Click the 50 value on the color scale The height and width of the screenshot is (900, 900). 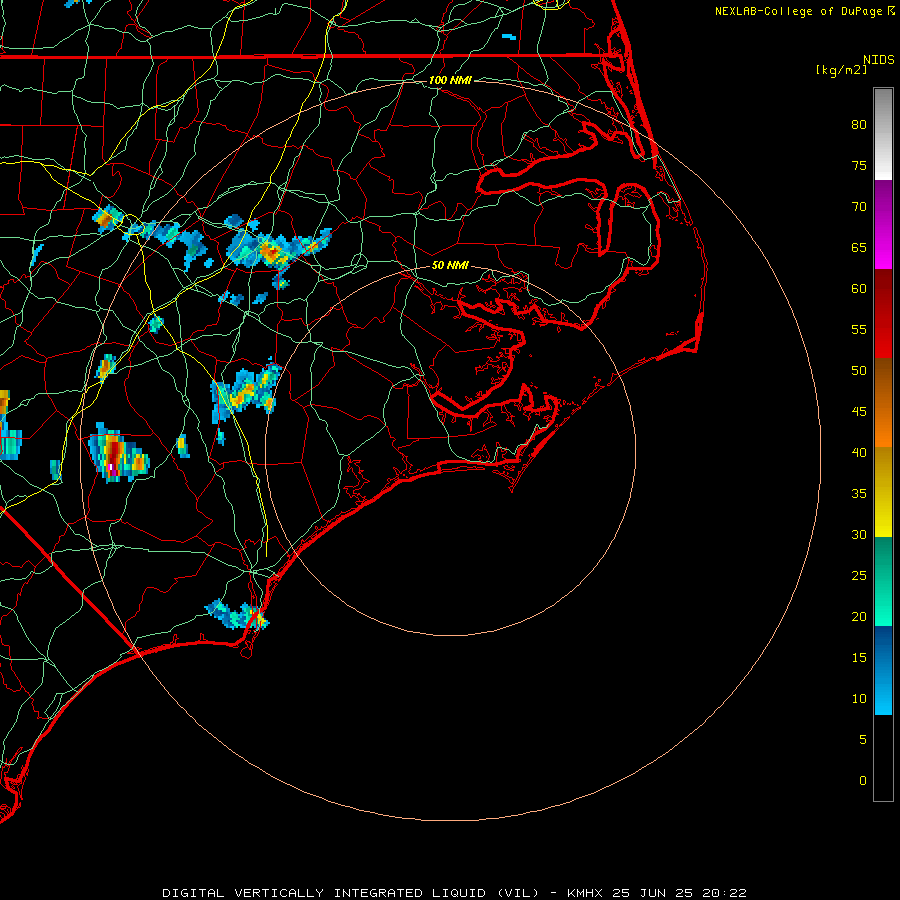point(859,371)
